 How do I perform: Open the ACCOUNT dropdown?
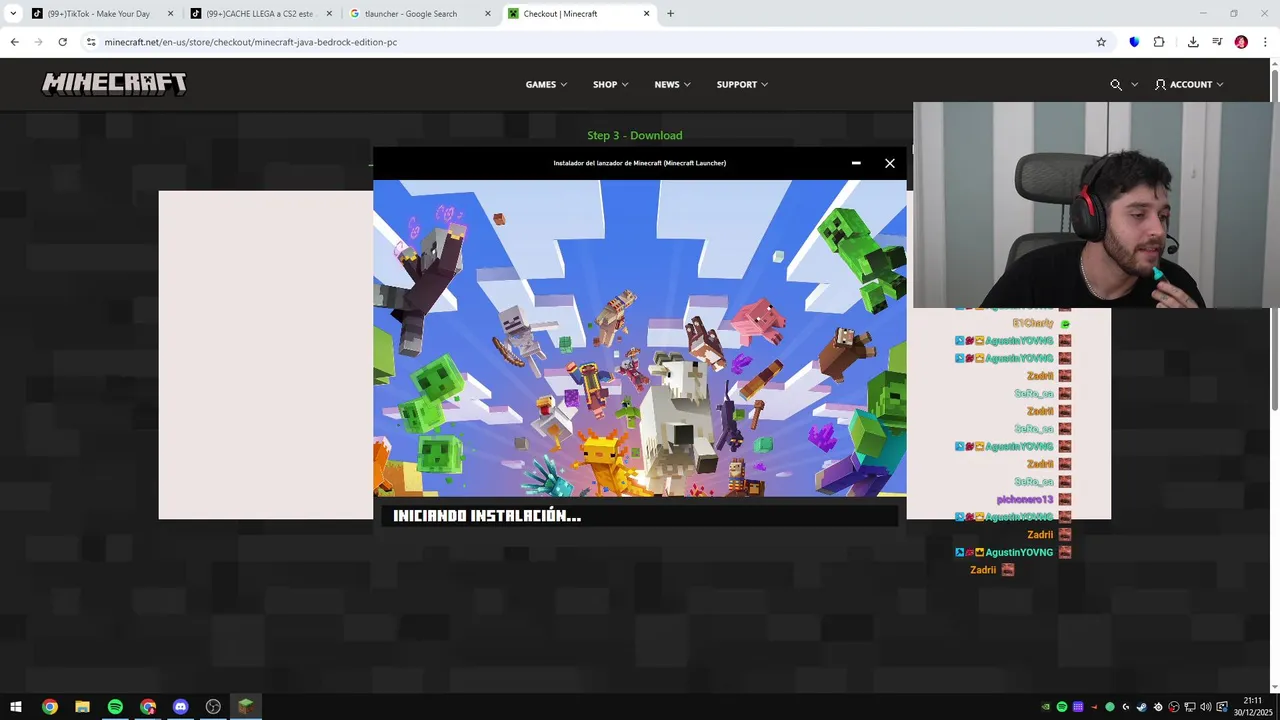coord(1189,85)
